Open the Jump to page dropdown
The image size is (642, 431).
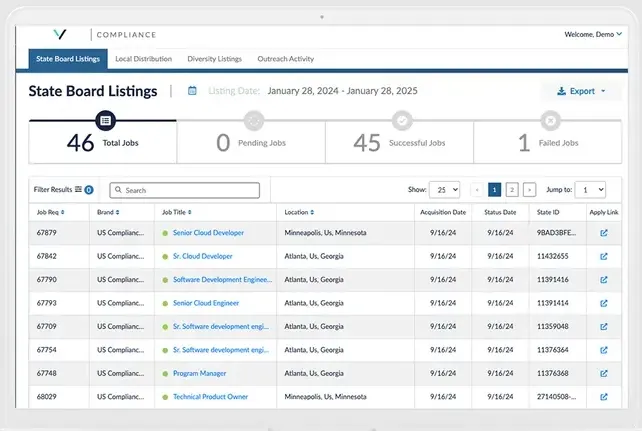pyautogui.click(x=590, y=189)
